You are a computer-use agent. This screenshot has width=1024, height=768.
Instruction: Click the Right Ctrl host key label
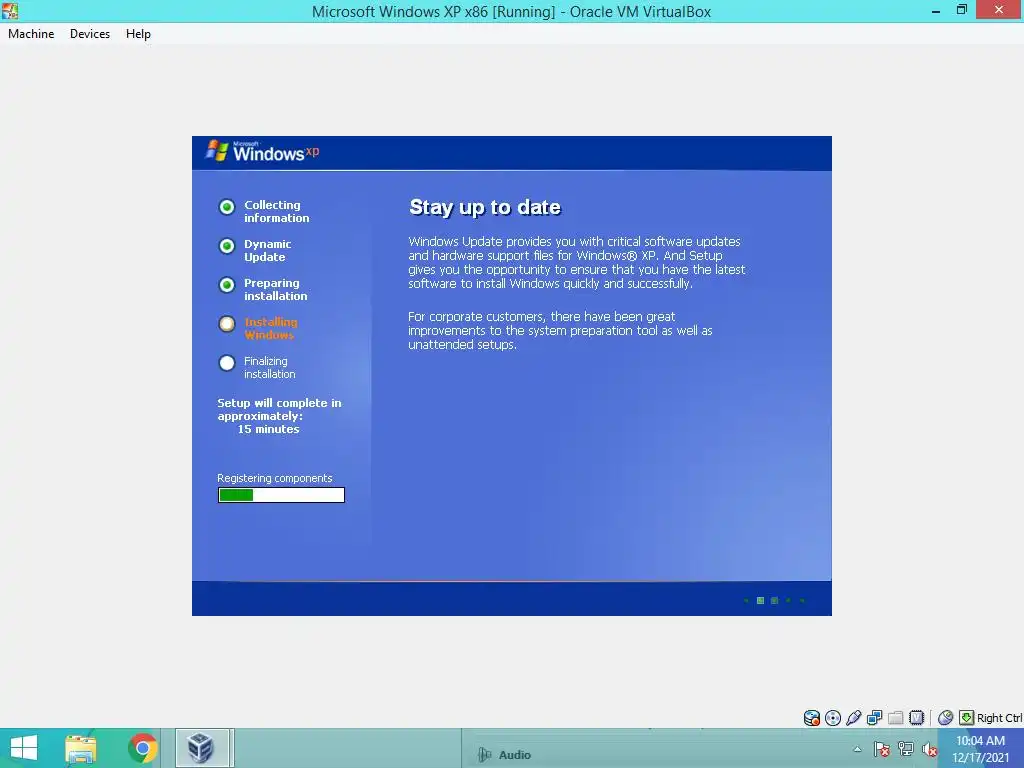pyautogui.click(x=999, y=718)
